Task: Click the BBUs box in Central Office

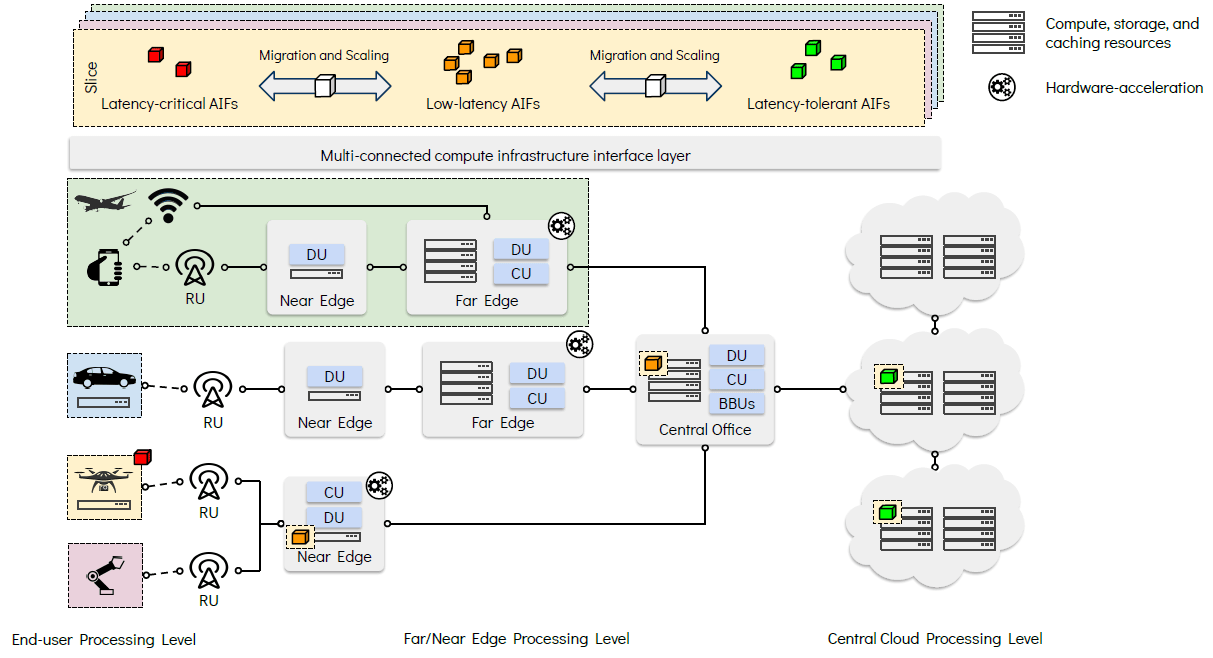Action: (737, 403)
